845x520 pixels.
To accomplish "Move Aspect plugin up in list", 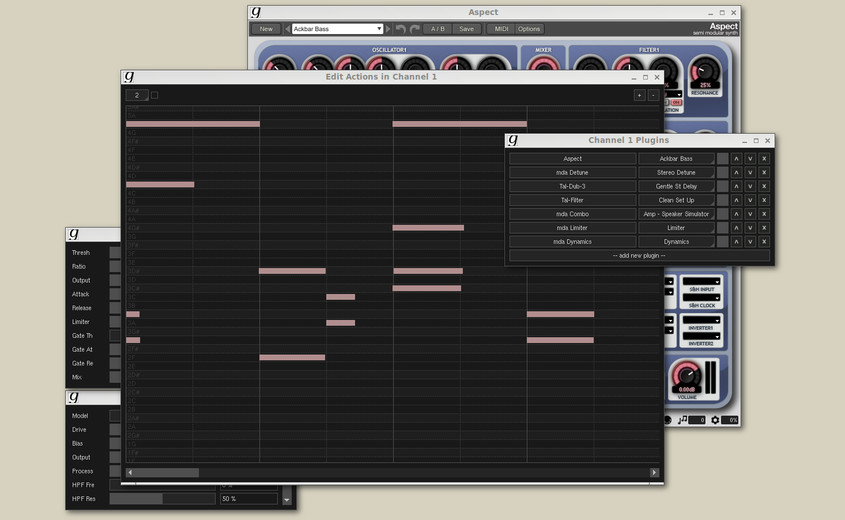I will [736, 158].
